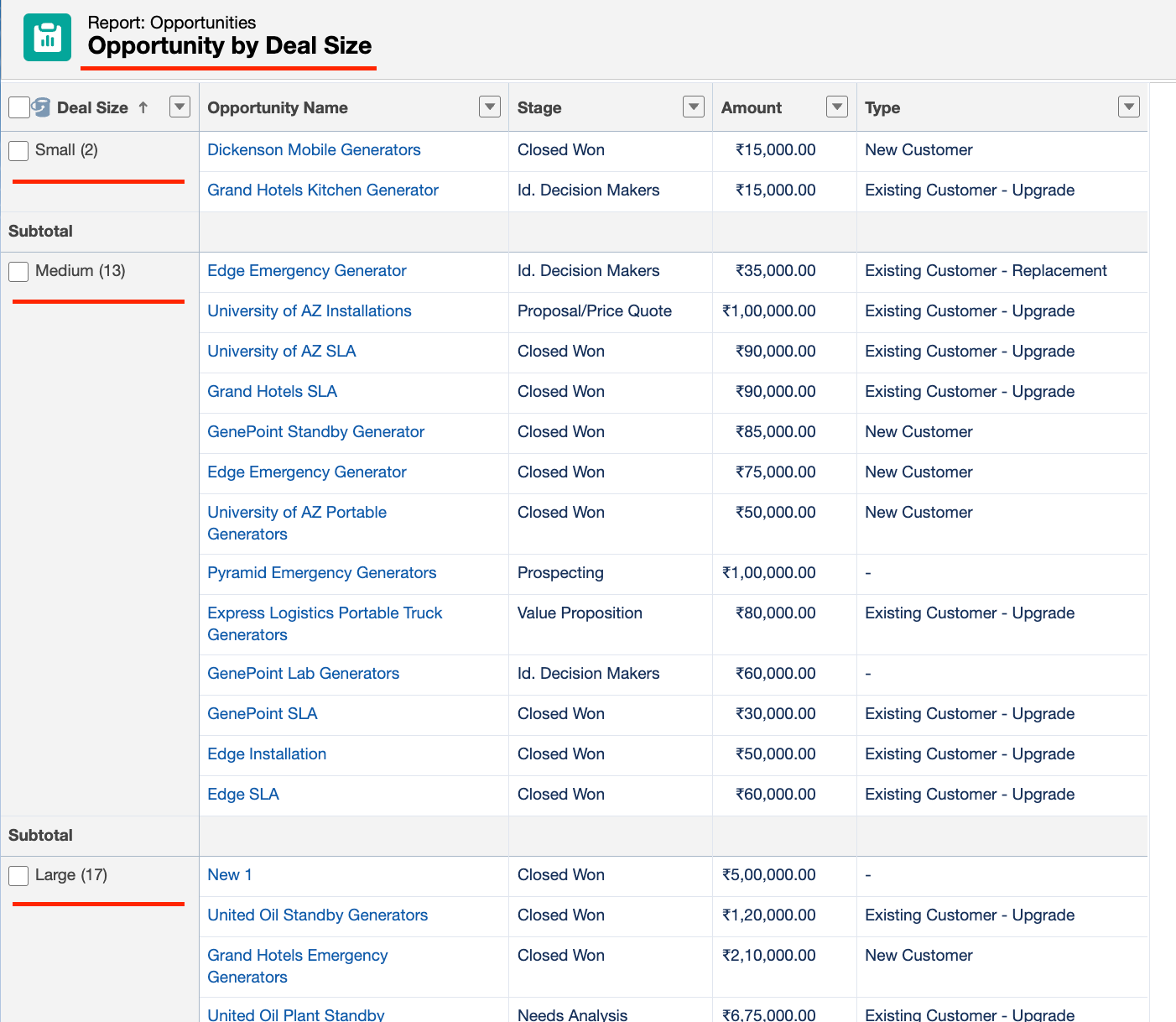Screen dimensions: 1176x1022
Task: Click the report icon beside the title
Action: 47,38
